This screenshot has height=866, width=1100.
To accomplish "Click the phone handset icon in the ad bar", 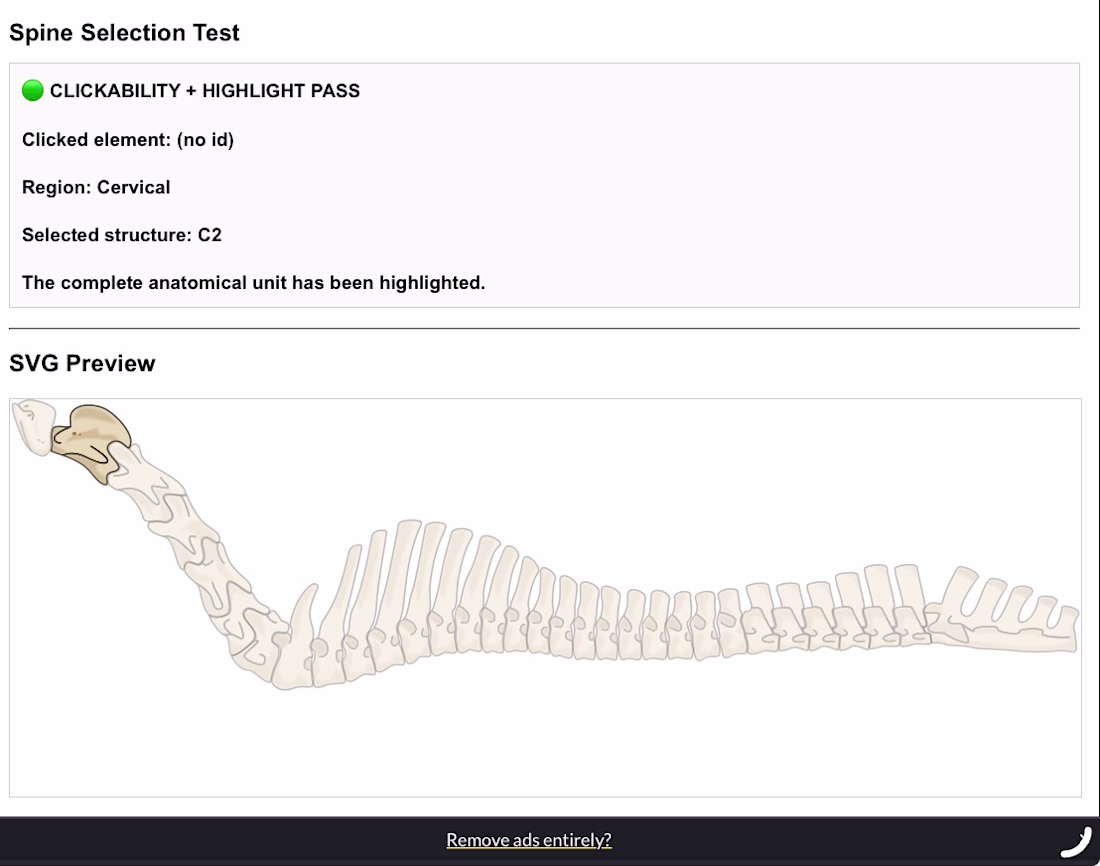I will [x=1075, y=842].
